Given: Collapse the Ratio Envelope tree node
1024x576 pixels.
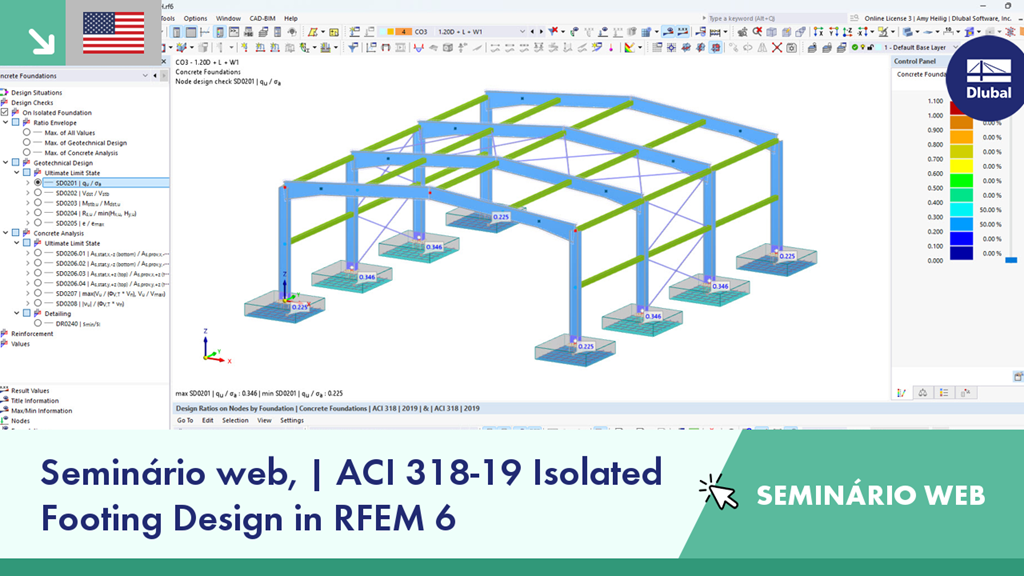Looking at the screenshot, I should (x=6, y=122).
